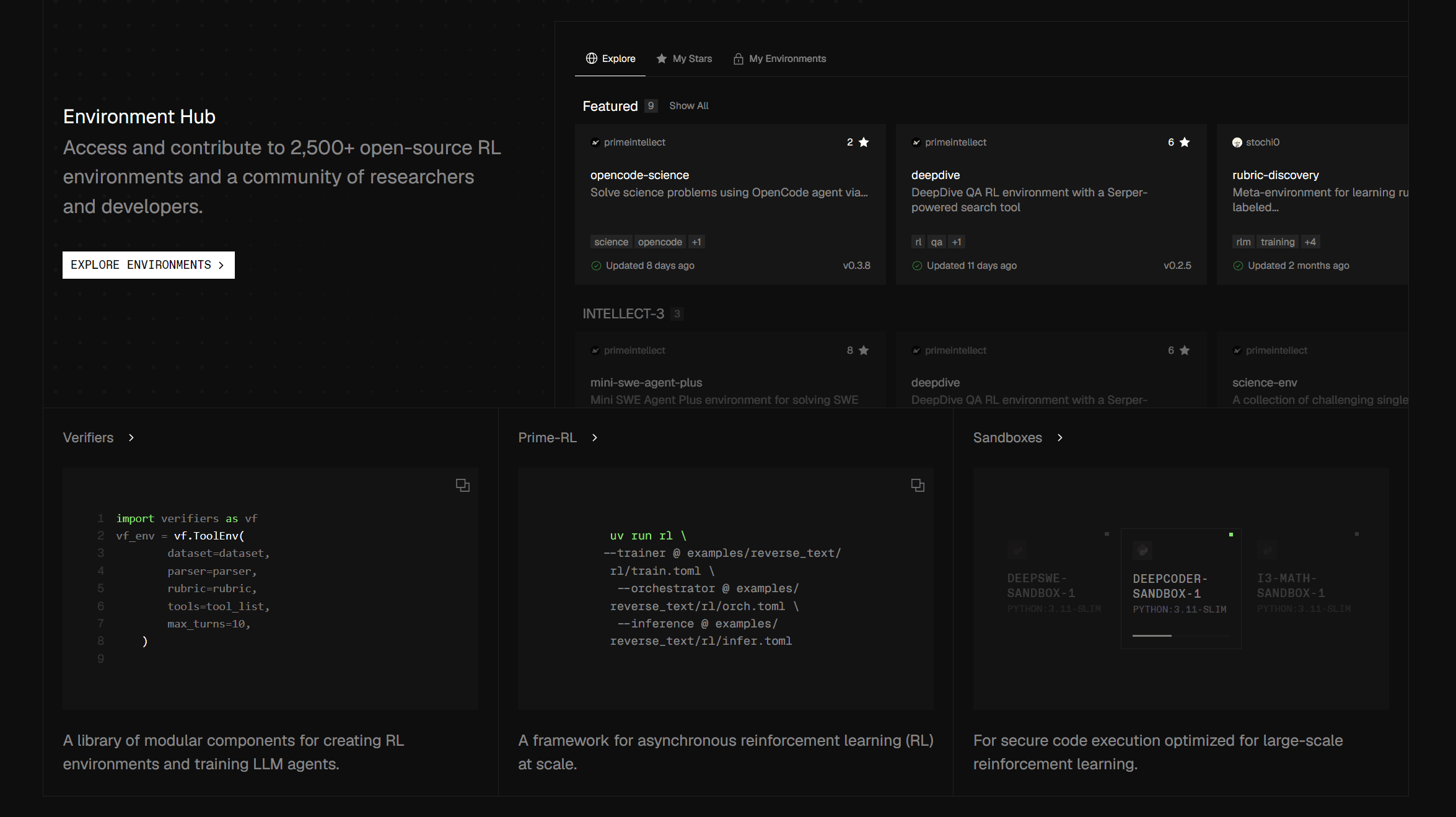The height and width of the screenshot is (817, 1456).
Task: Select the rlm tag on rubric-discovery
Action: pyautogui.click(x=1243, y=242)
